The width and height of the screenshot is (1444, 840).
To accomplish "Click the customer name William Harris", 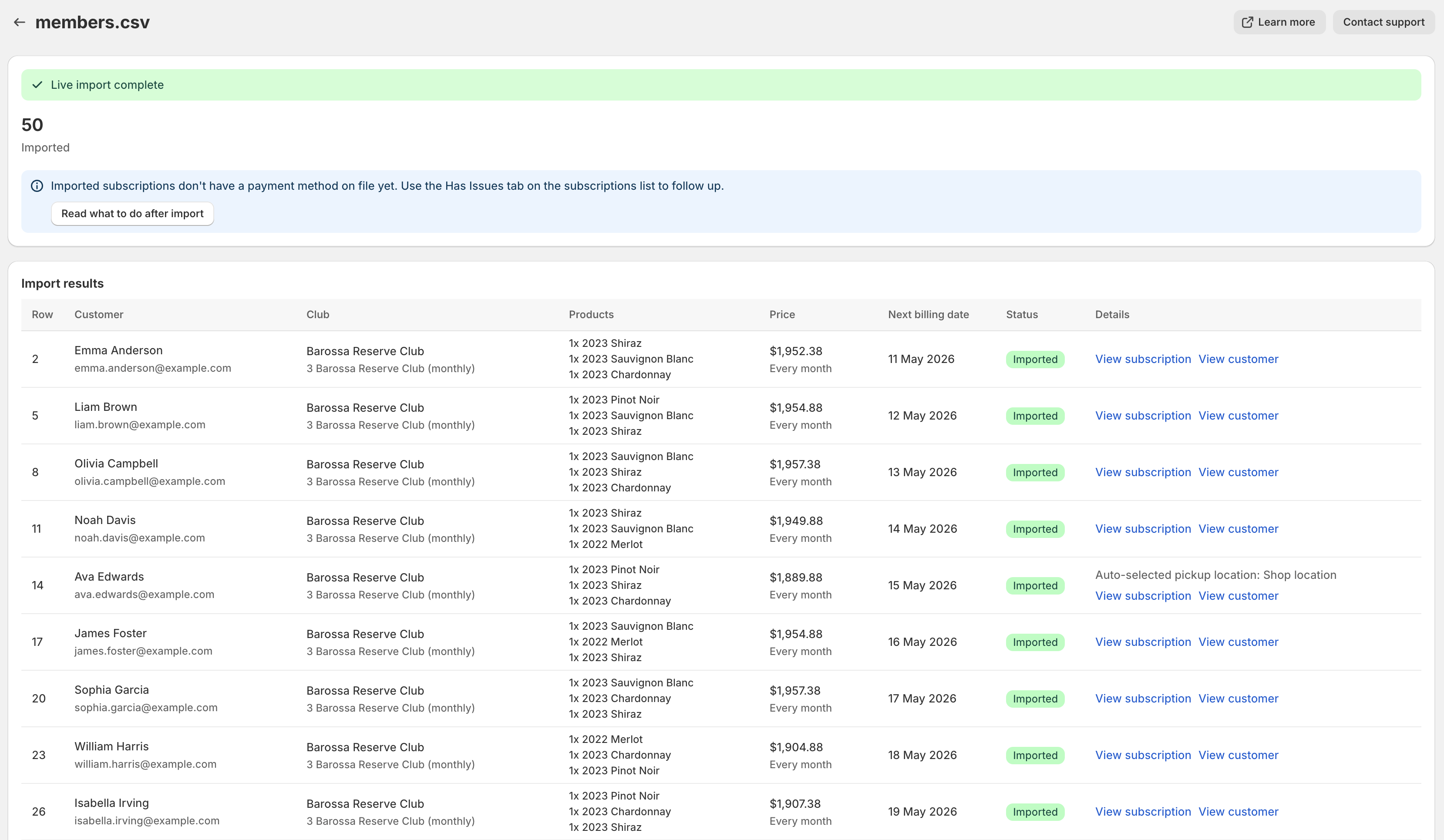I will (x=112, y=746).
